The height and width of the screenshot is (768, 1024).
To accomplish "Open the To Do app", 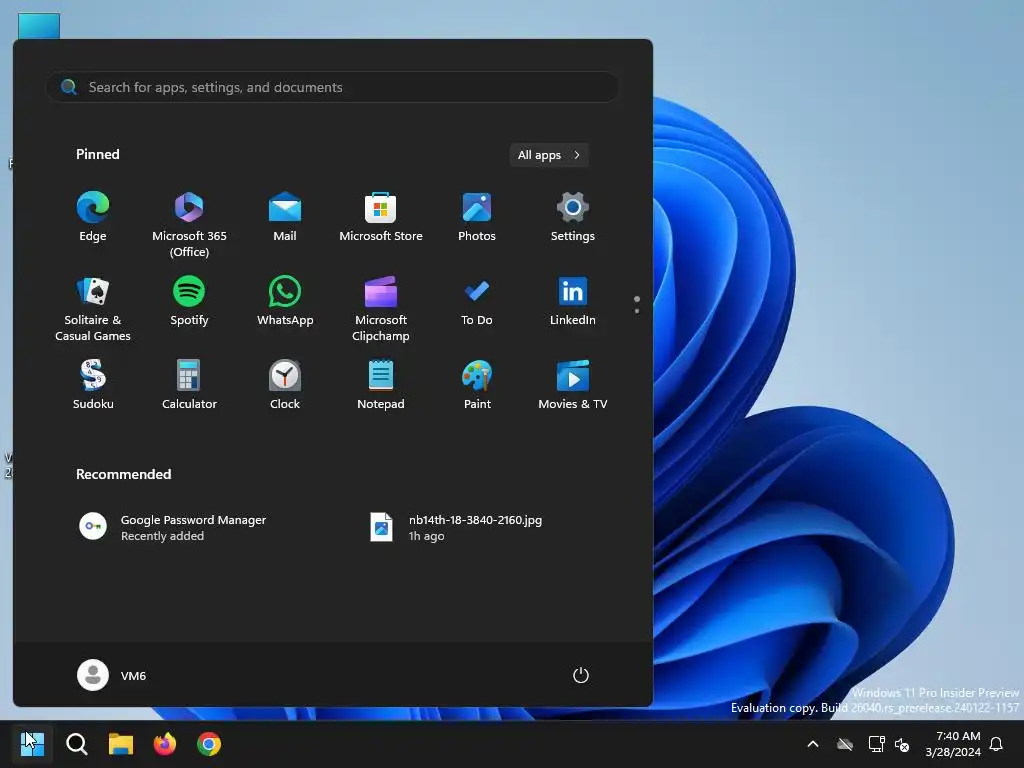I will (x=477, y=302).
